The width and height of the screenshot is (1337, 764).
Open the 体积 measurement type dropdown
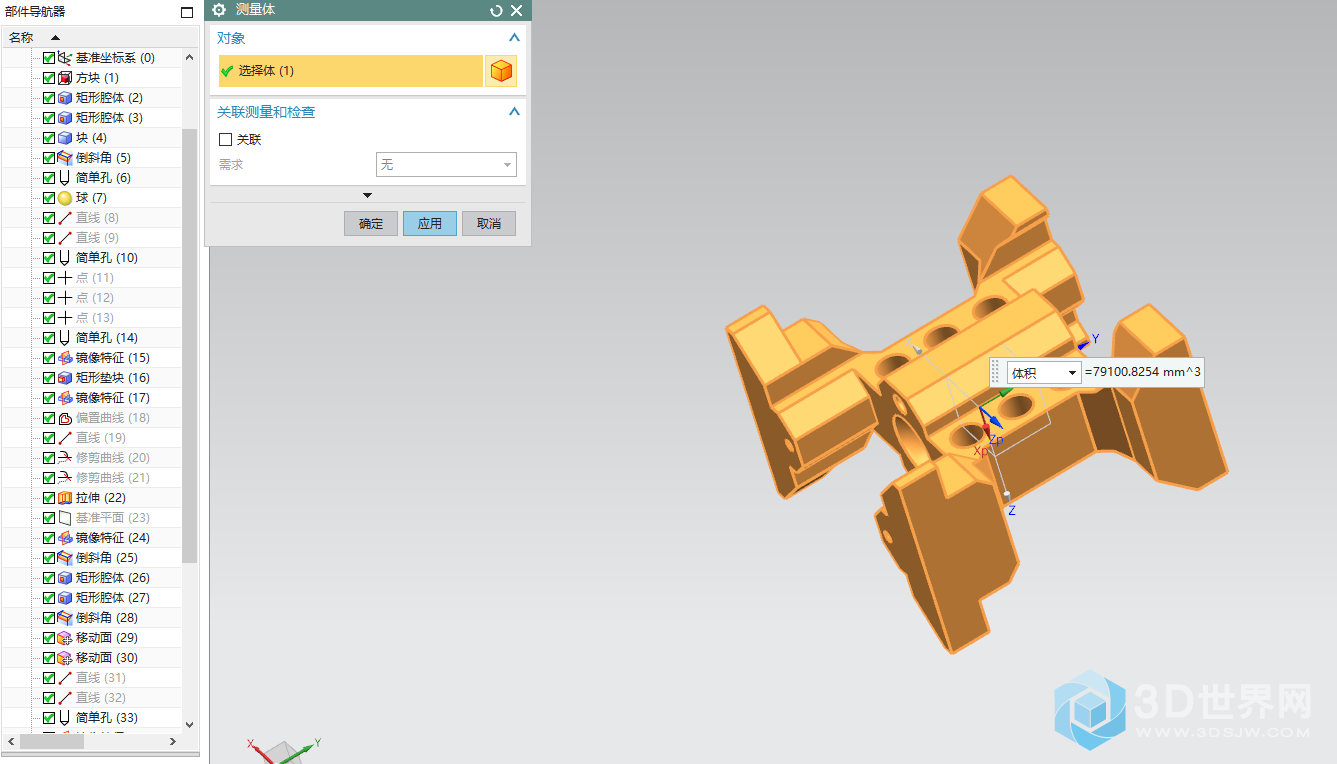click(x=1044, y=373)
